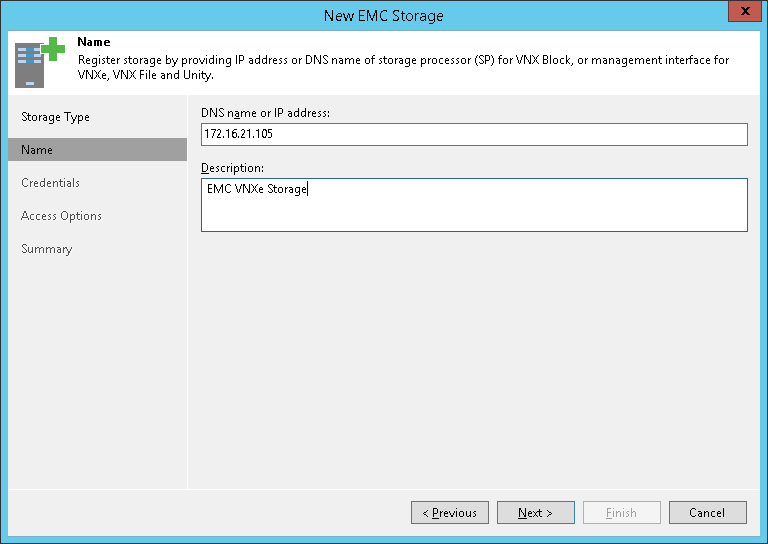Click the "Description:" field label
The image size is (768, 544).
click(232, 167)
